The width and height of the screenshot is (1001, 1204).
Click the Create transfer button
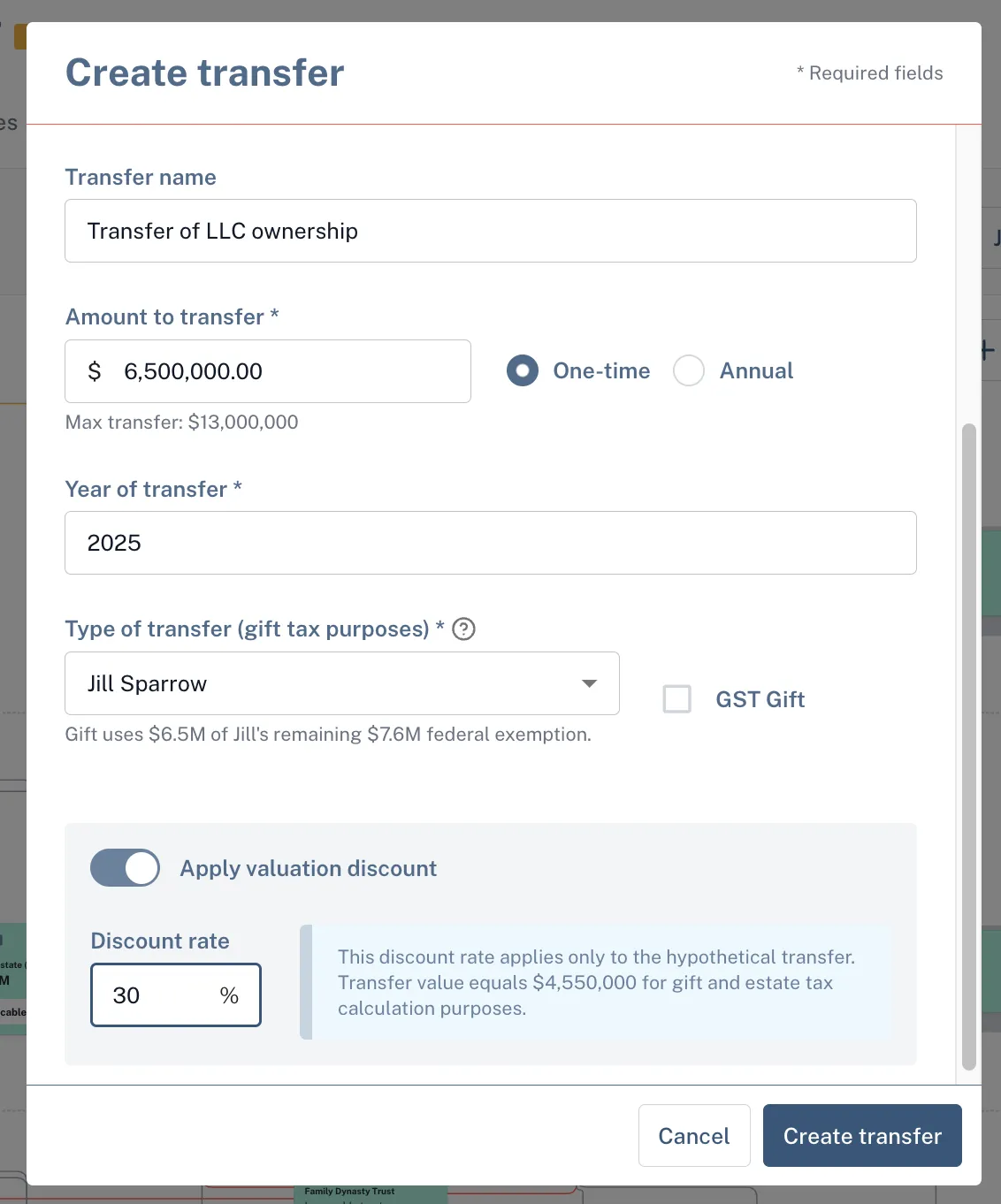click(x=862, y=1136)
